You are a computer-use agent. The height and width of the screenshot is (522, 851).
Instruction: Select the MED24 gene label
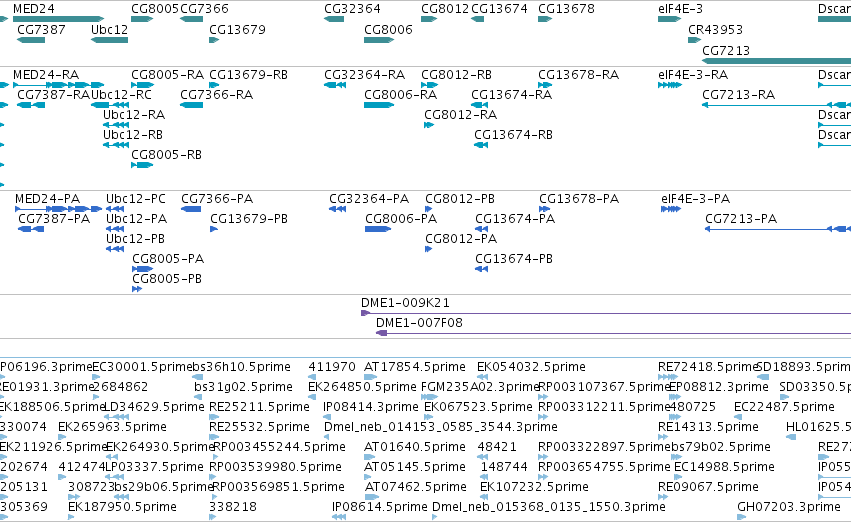(34, 9)
